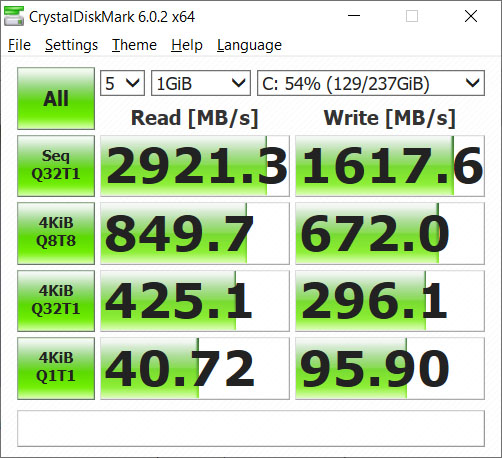Screen dimensions: 502x458
Task: Select the 425.1 read result
Action: click(x=195, y=301)
